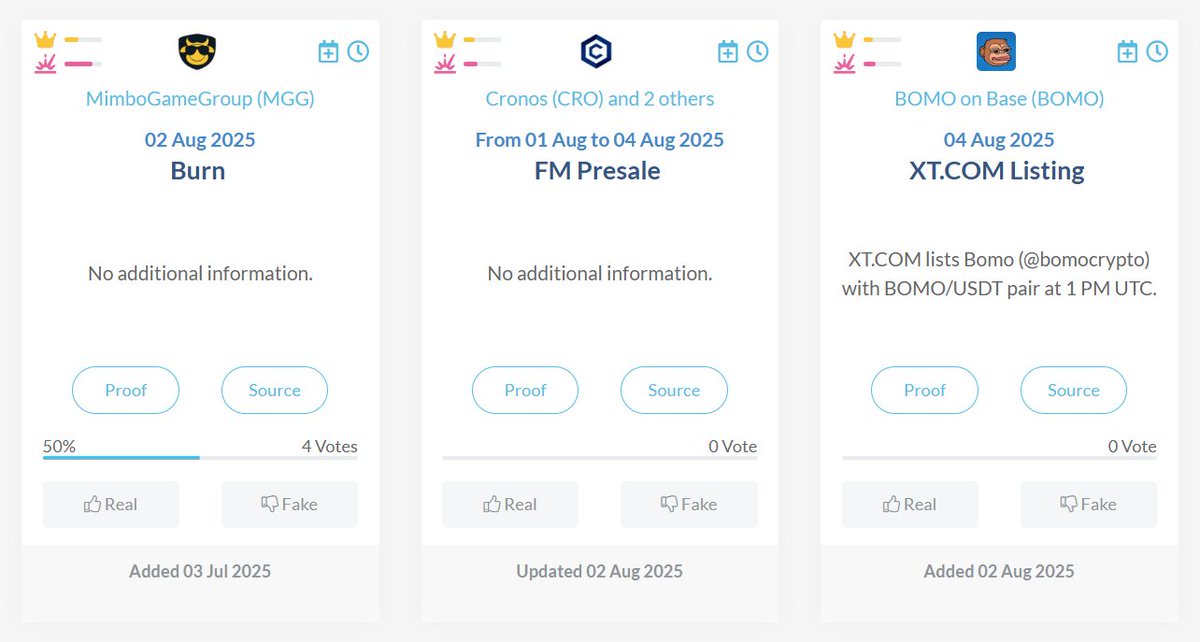This screenshot has height=642, width=1200.
Task: Open MimboGameGroup (MGG) coin link
Action: click(200, 98)
